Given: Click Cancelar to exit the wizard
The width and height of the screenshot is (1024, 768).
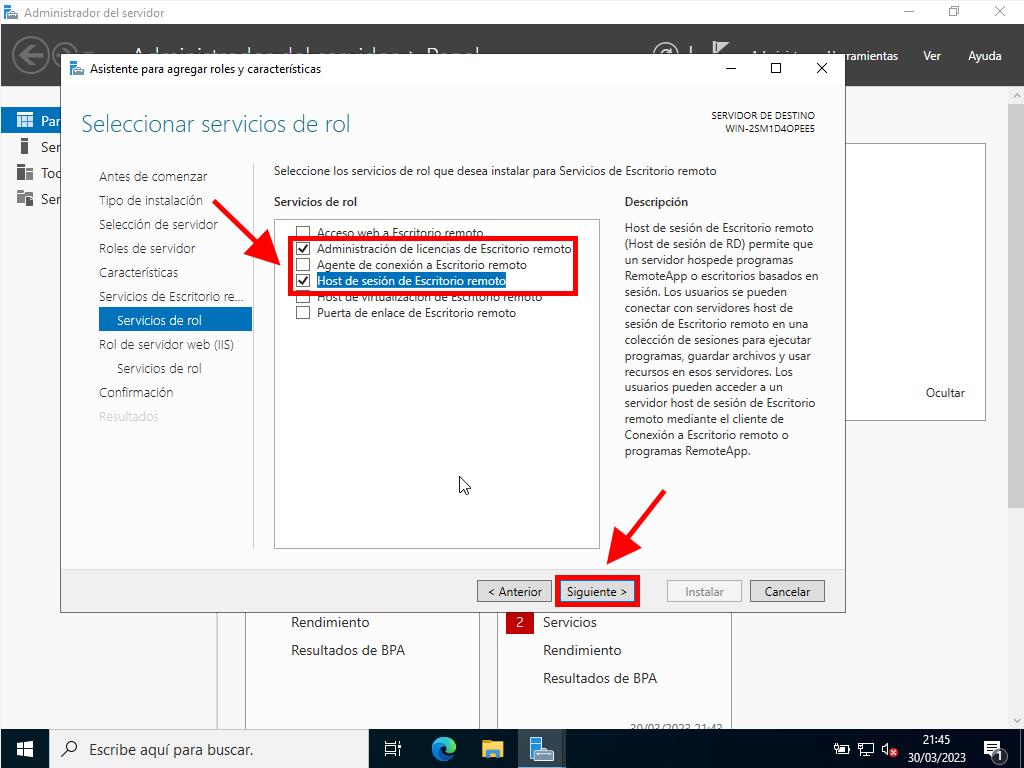Looking at the screenshot, I should point(787,591).
